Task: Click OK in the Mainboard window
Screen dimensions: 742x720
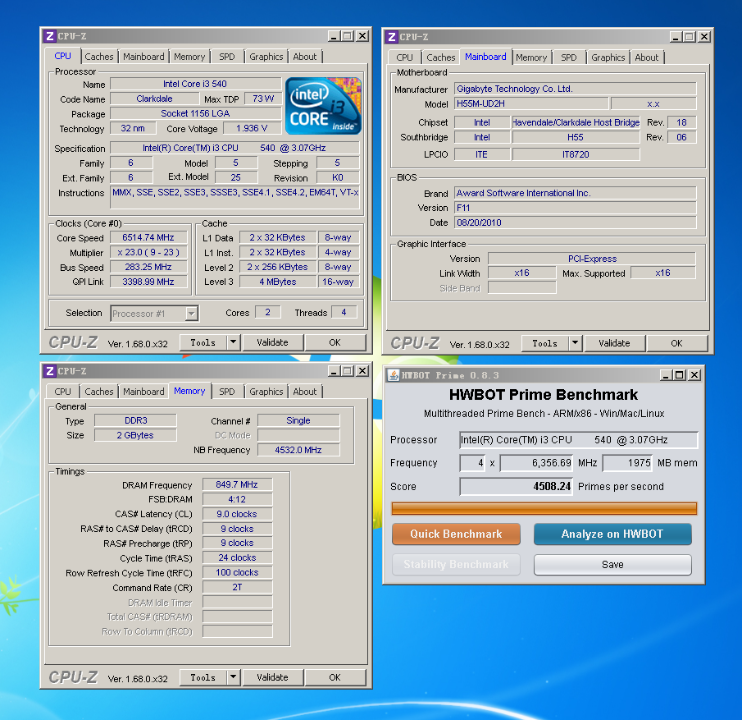Action: pyautogui.click(x=677, y=343)
